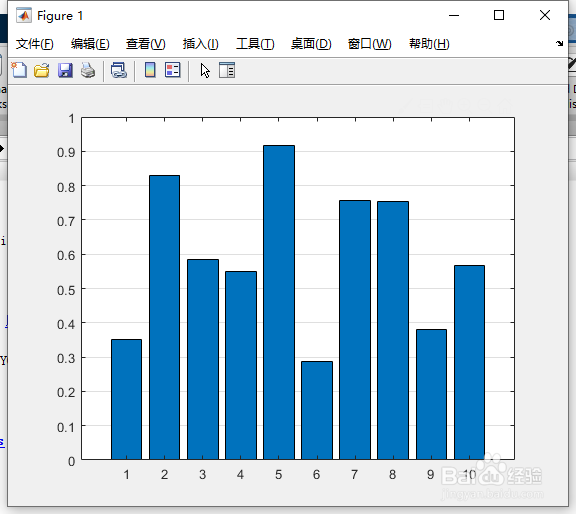
Task: Select the bar at x-position 1
Action: click(x=126, y=399)
